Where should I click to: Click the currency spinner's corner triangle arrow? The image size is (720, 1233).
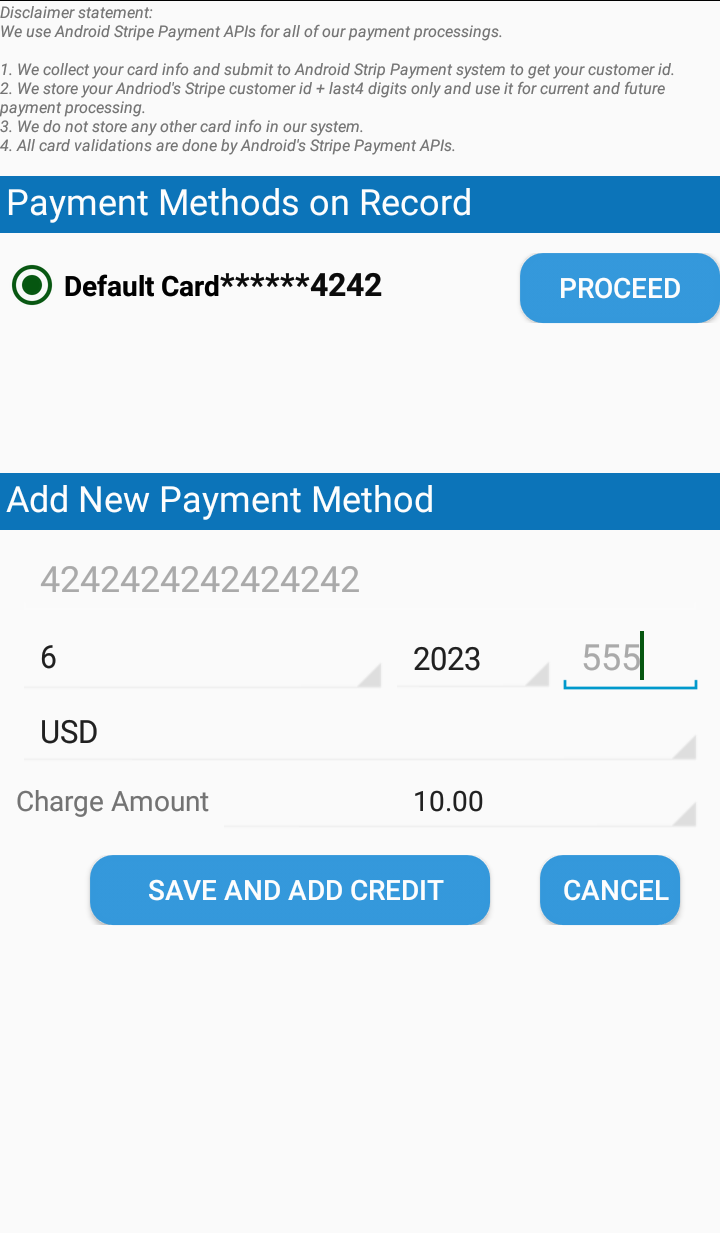point(685,748)
